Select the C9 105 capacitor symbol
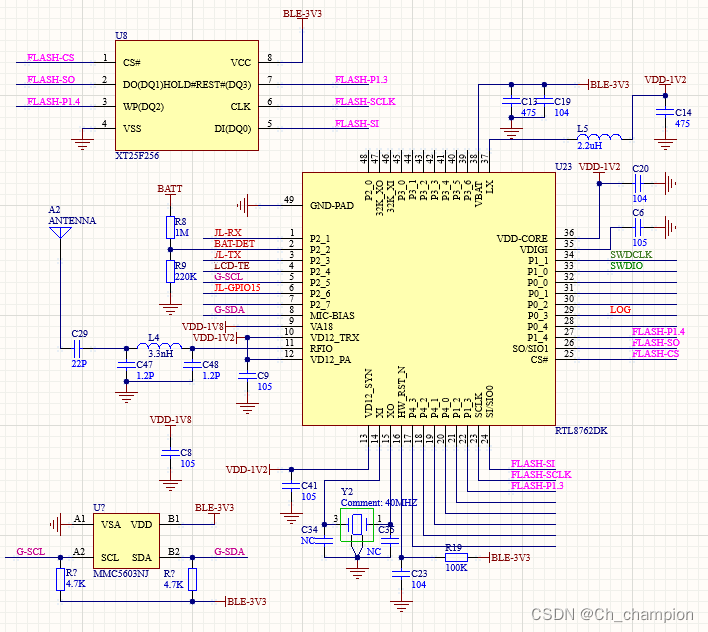The image size is (708, 632). coord(247,376)
